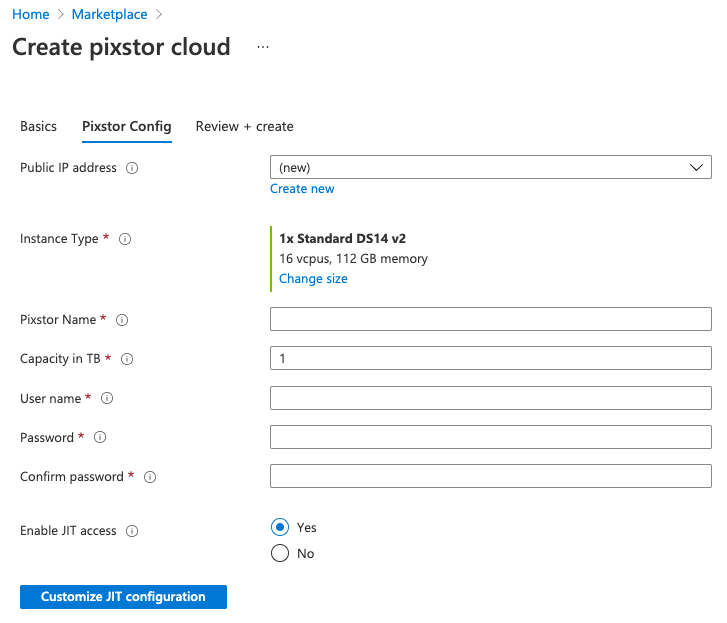Go to Marketplace breadcrumb

coord(109,14)
